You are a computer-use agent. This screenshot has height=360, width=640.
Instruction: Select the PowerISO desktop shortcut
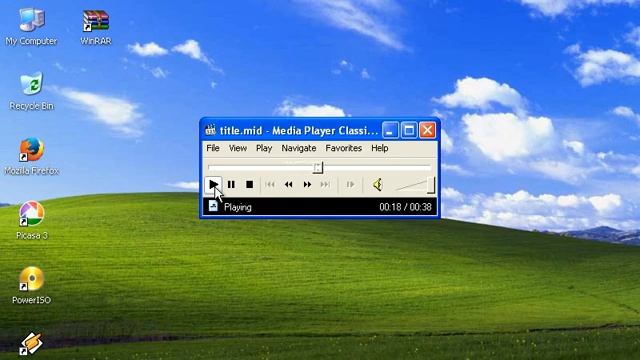click(x=31, y=285)
